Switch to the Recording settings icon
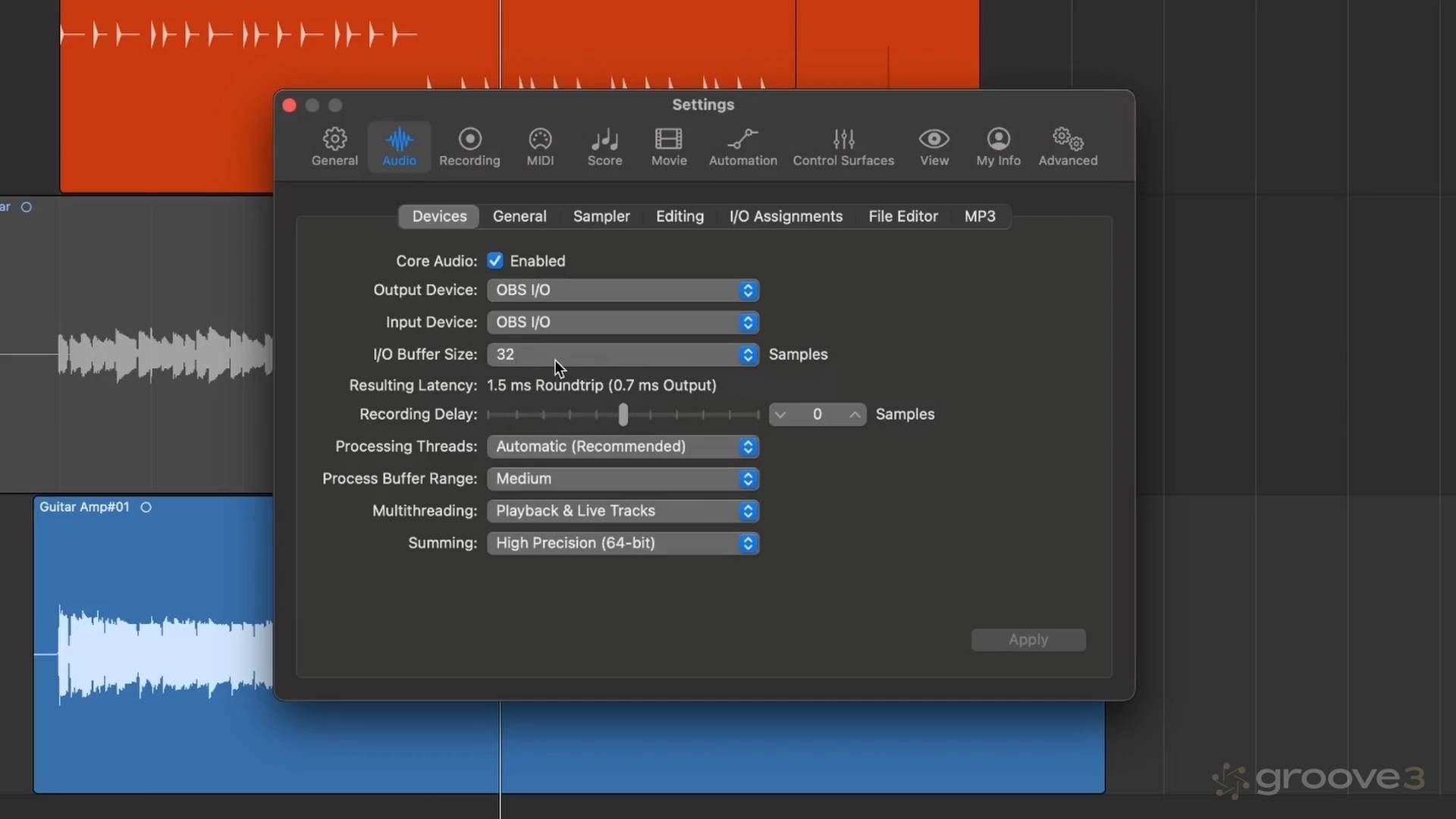The width and height of the screenshot is (1456, 819). [x=469, y=146]
